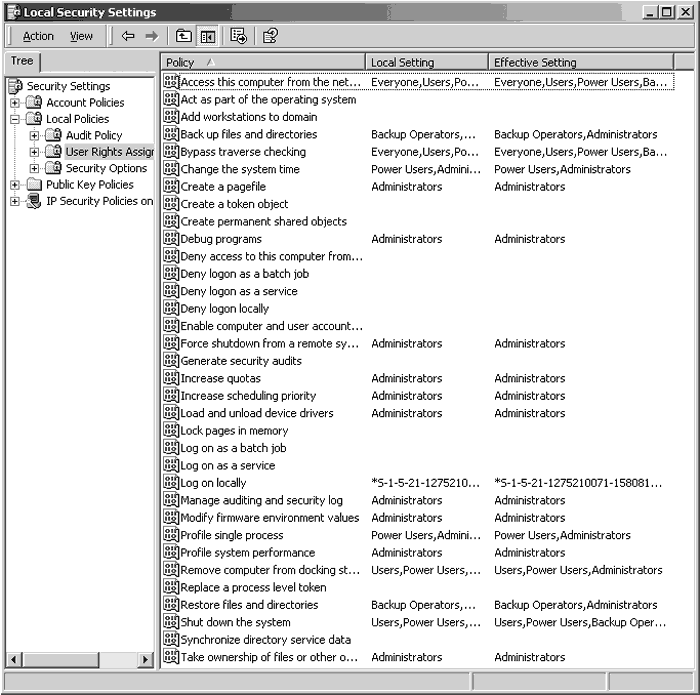Expand the Security Options node
Screen dimensions: 700x695
pos(34,168)
